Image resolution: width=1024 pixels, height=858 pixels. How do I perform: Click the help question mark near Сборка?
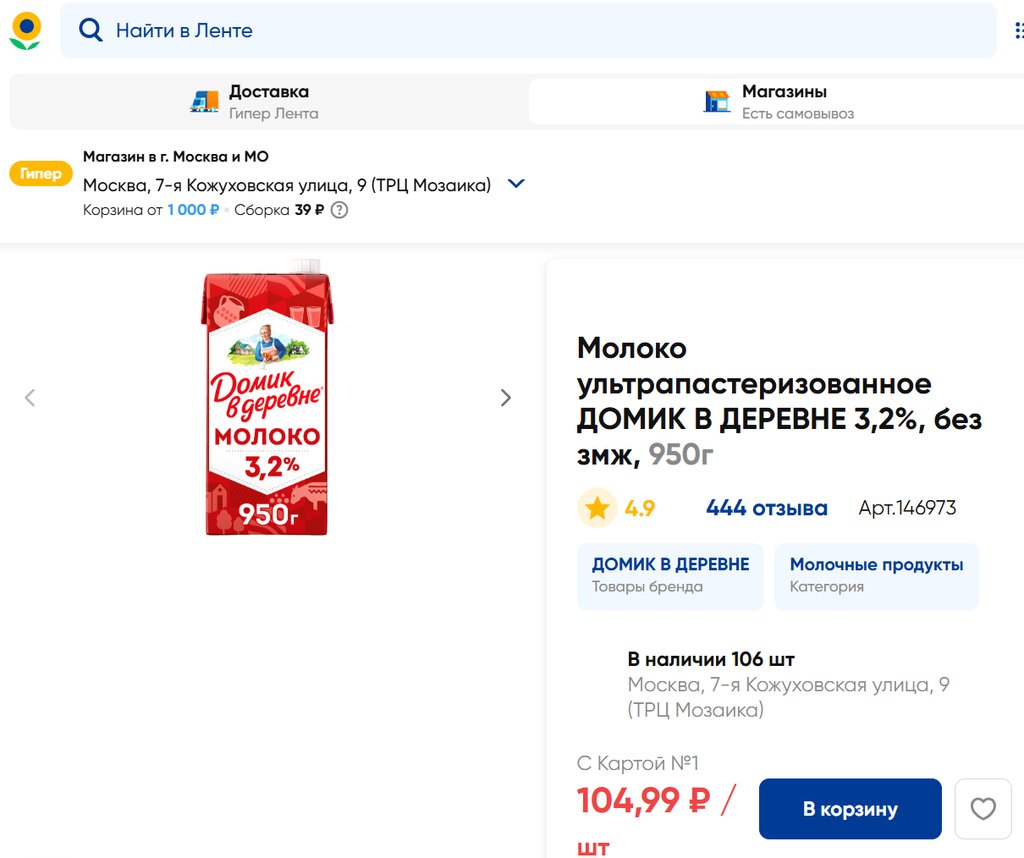[x=339, y=210]
